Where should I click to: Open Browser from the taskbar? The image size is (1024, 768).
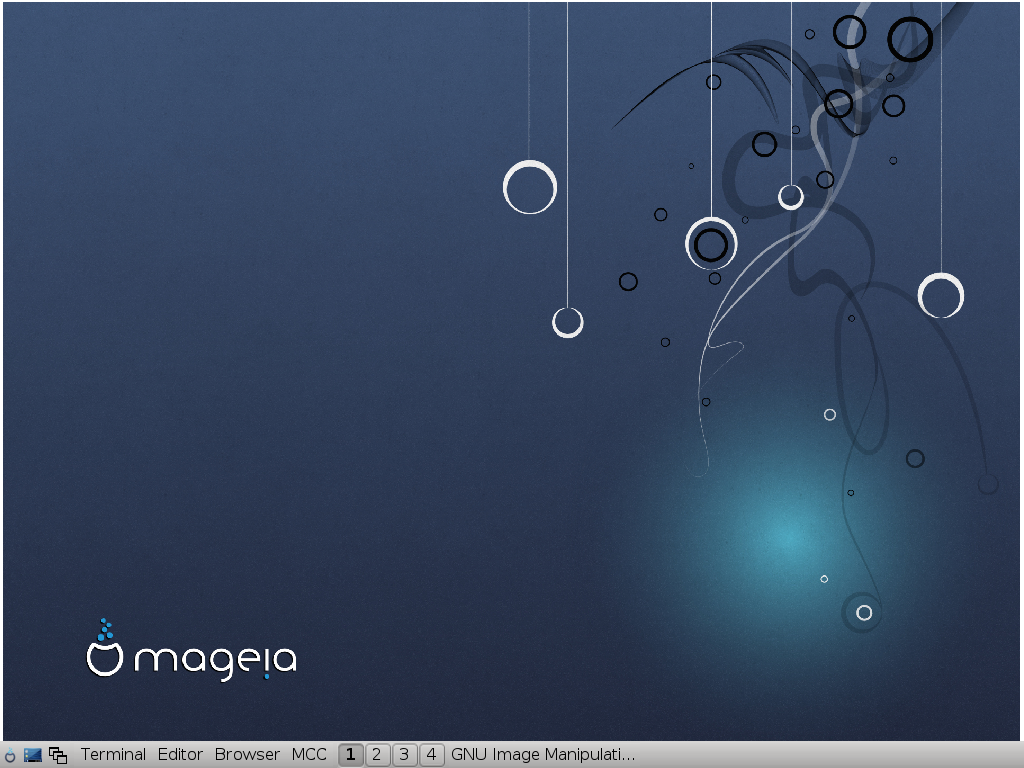tap(247, 754)
